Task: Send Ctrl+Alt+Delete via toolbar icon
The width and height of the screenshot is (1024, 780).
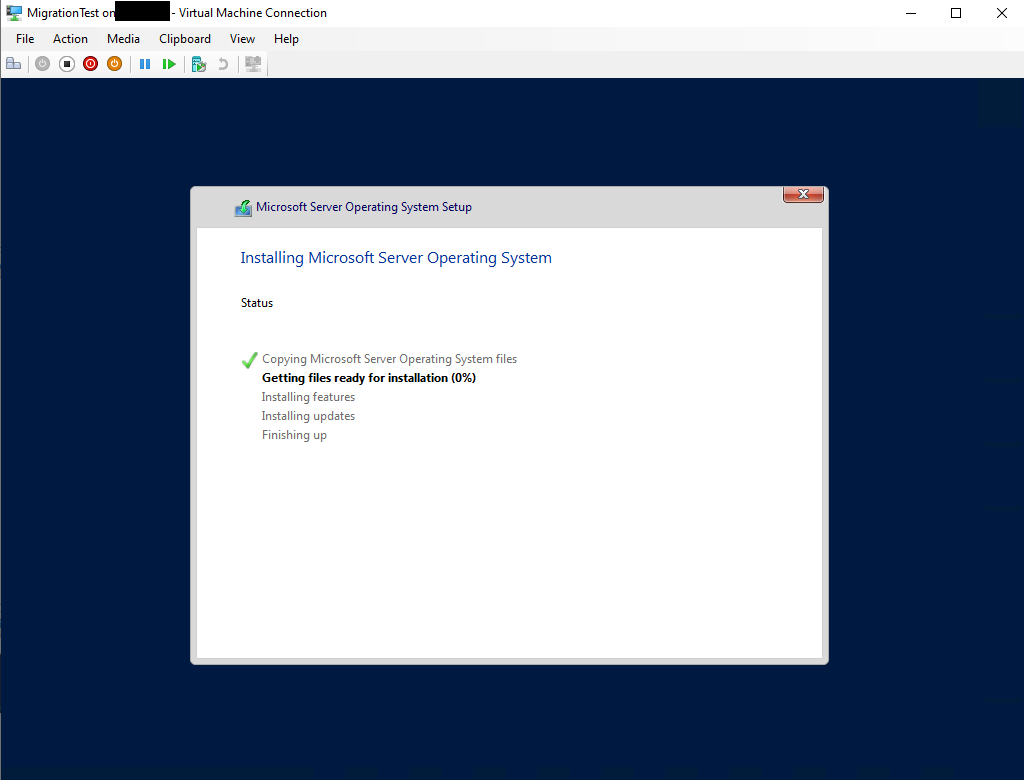Action: pyautogui.click(x=14, y=64)
